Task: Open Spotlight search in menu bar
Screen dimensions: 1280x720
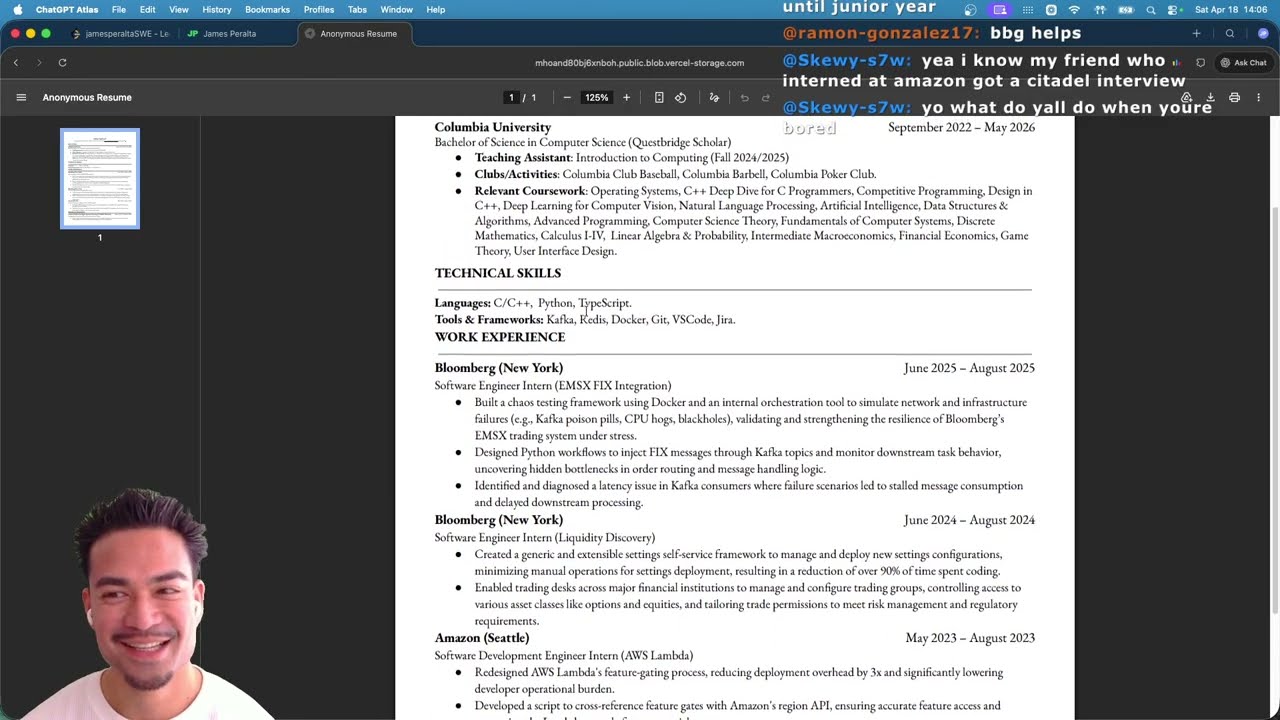Action: click(x=1151, y=9)
